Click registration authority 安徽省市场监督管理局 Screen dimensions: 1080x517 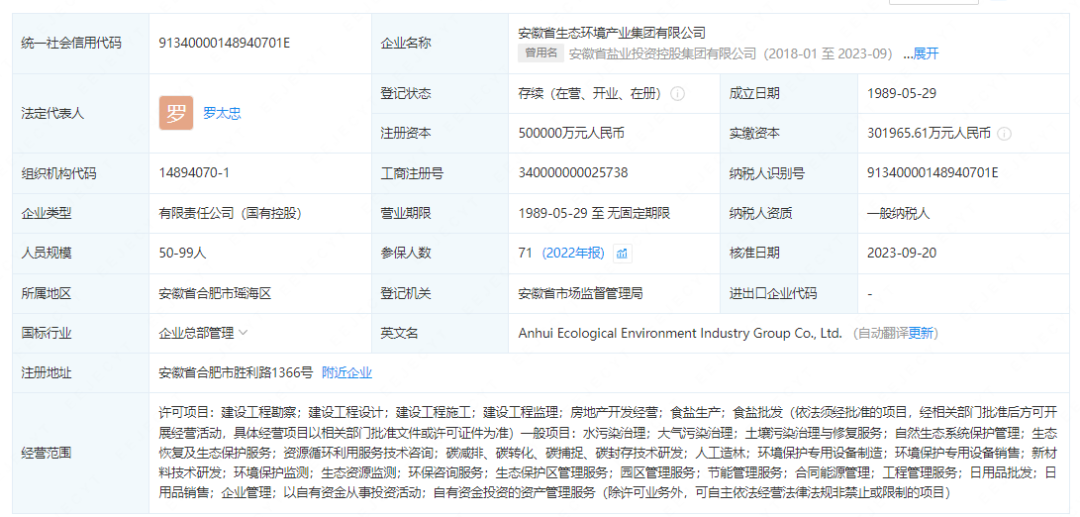(580, 293)
